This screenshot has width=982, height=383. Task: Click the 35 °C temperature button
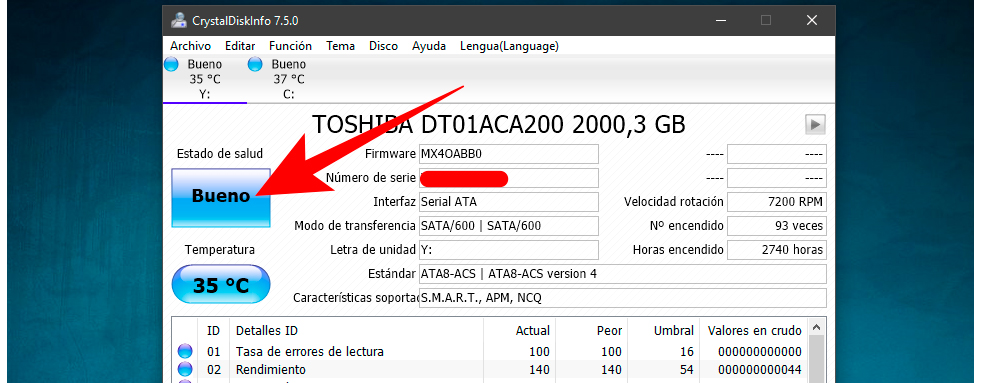[220, 285]
